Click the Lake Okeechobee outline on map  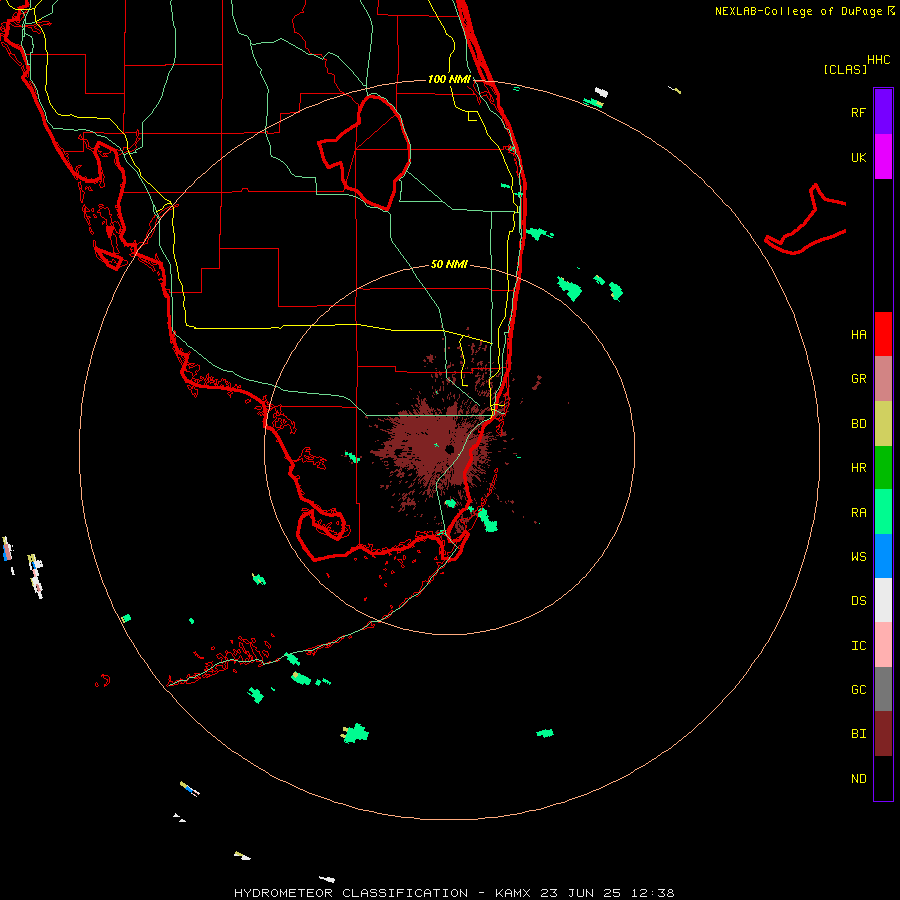click(x=364, y=152)
